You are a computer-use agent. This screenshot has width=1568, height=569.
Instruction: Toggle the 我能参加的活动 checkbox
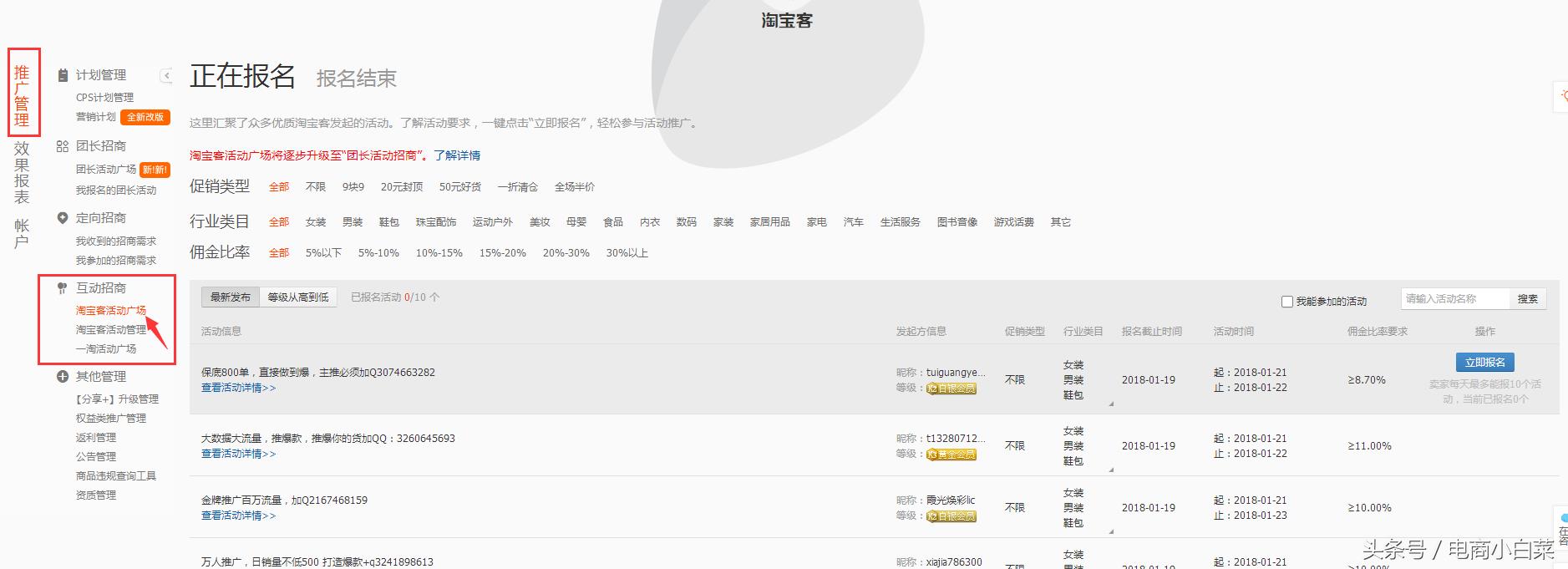1287,302
